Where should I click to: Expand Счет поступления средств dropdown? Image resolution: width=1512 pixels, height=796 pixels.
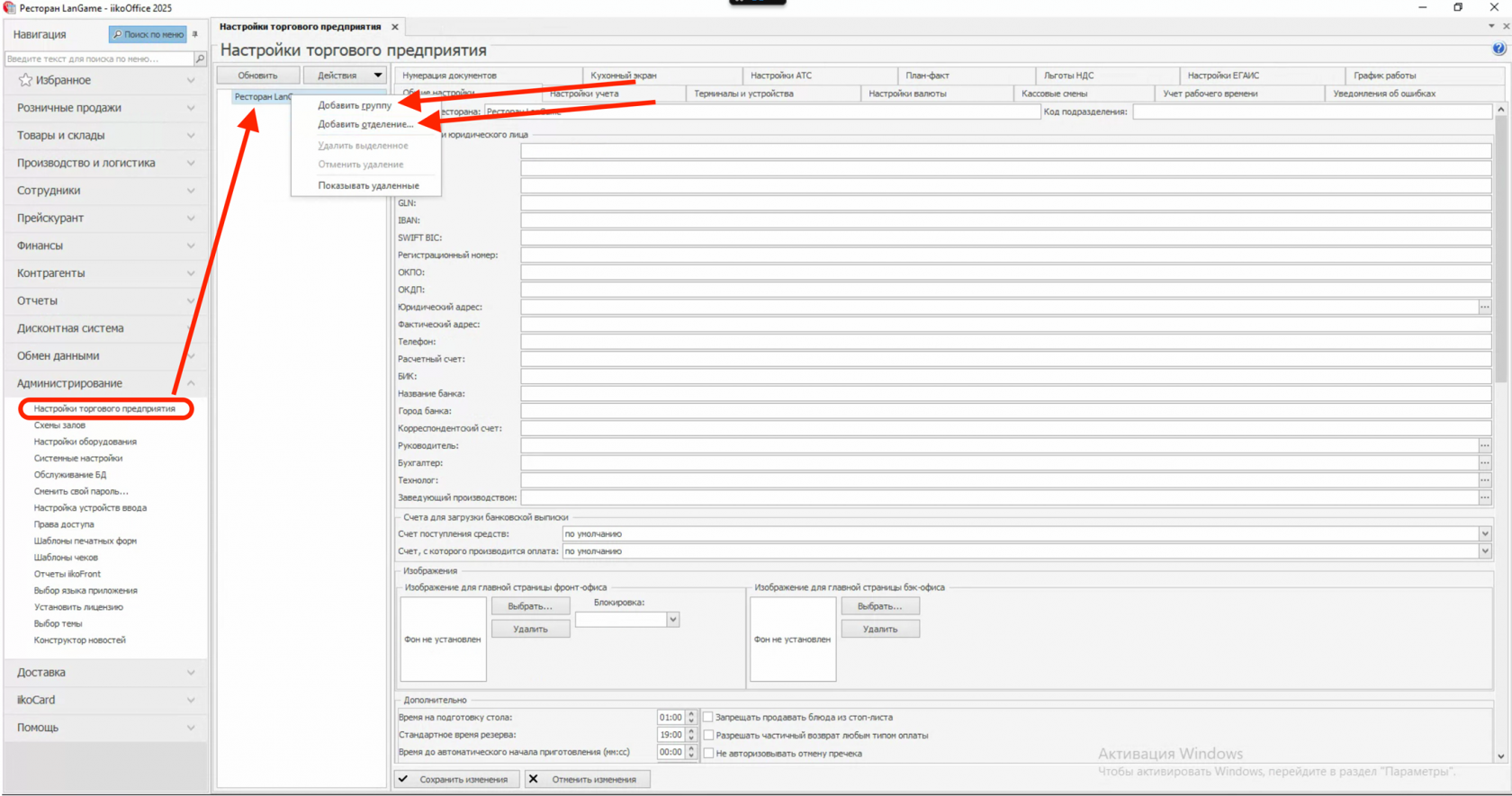[1484, 533]
